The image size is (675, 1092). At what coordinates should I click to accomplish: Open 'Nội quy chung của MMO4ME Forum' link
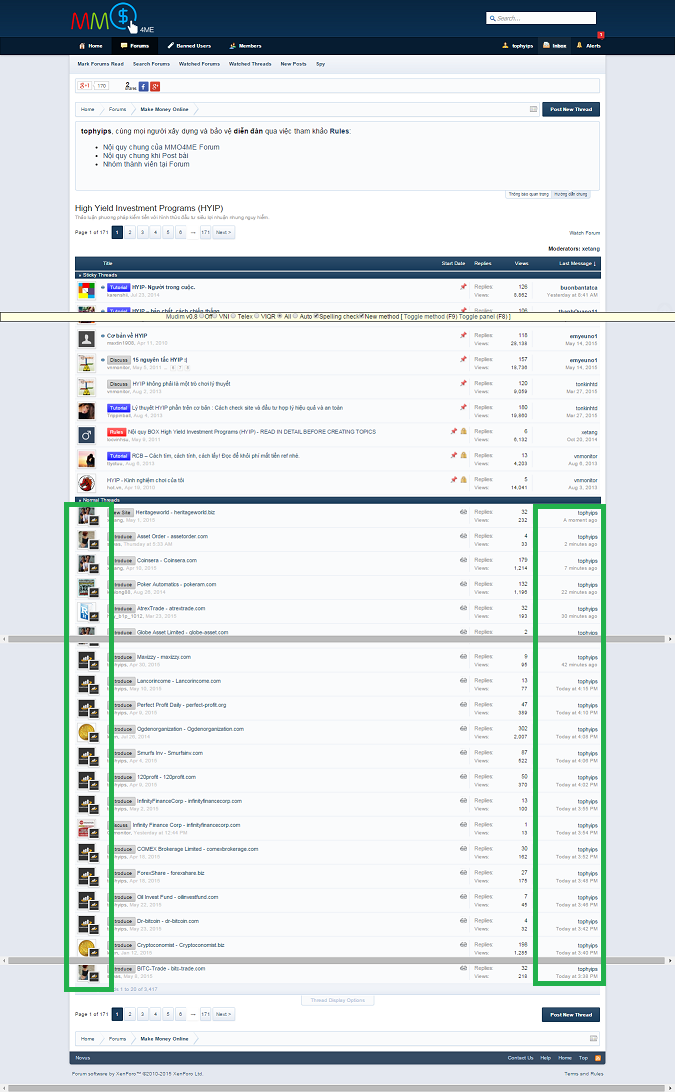coord(161,147)
